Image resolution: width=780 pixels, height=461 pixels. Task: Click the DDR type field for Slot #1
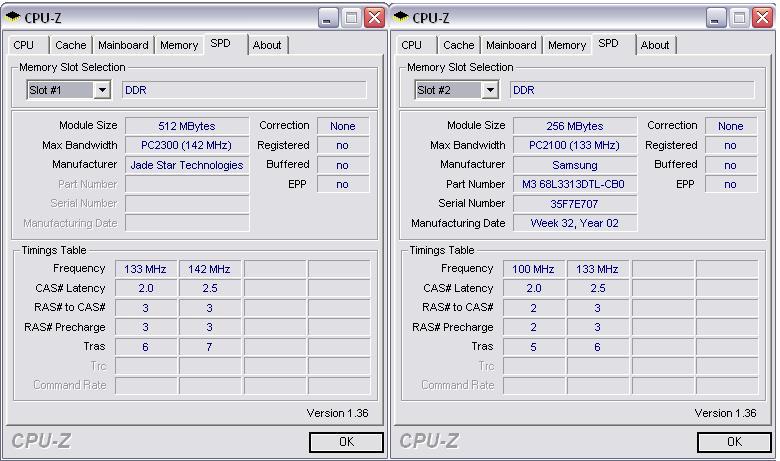point(244,90)
